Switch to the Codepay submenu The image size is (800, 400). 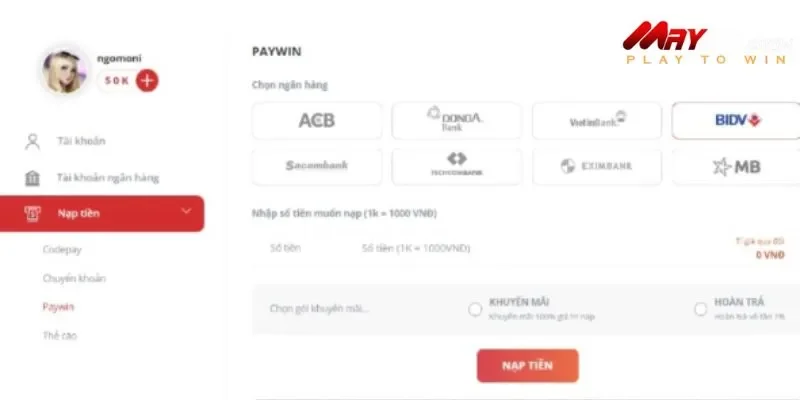(61, 248)
